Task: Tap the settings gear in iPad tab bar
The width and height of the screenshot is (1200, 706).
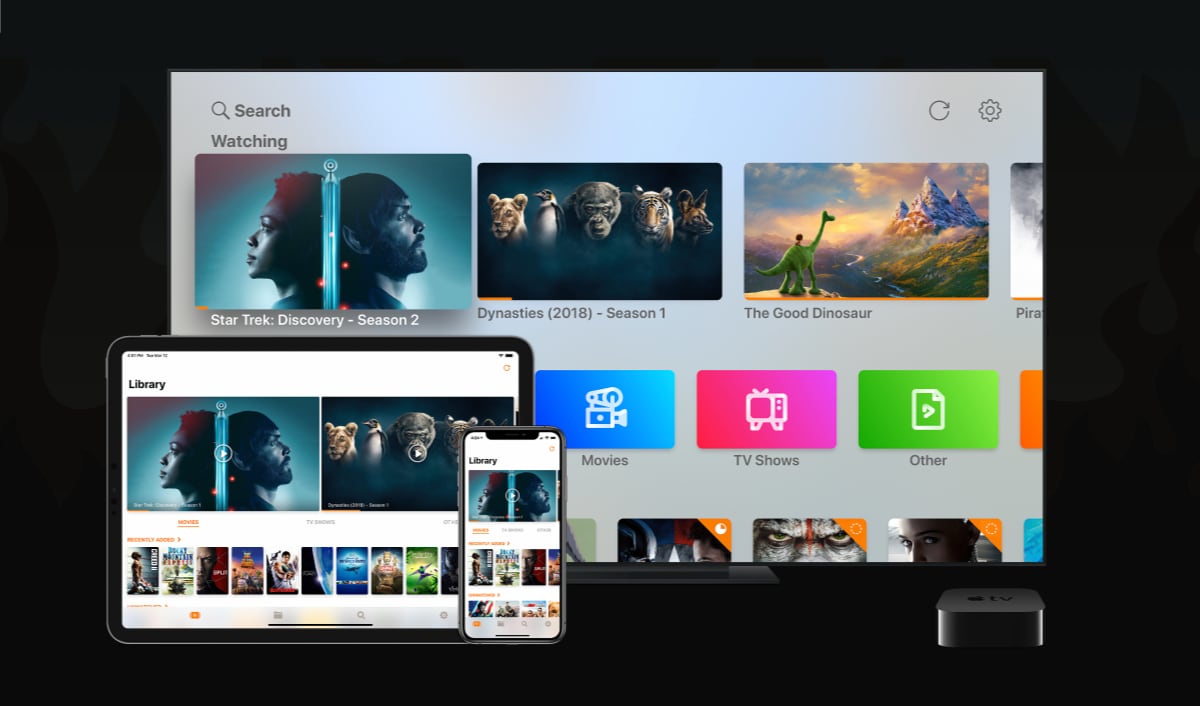Action: click(444, 615)
